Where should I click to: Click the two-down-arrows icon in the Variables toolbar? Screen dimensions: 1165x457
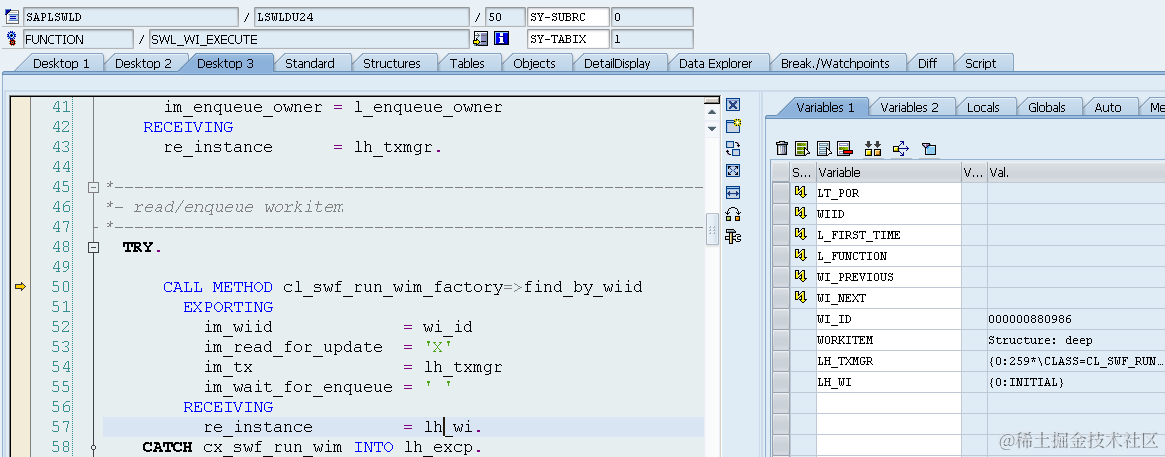pos(873,149)
